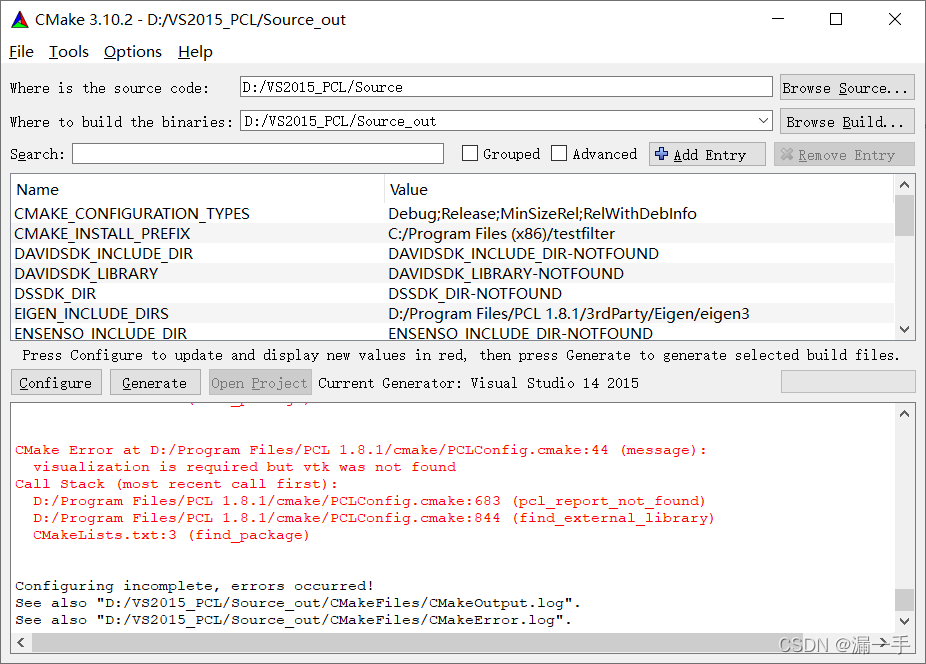This screenshot has height=664, width=926.
Task: Click the Browse Source button
Action: coord(847,87)
